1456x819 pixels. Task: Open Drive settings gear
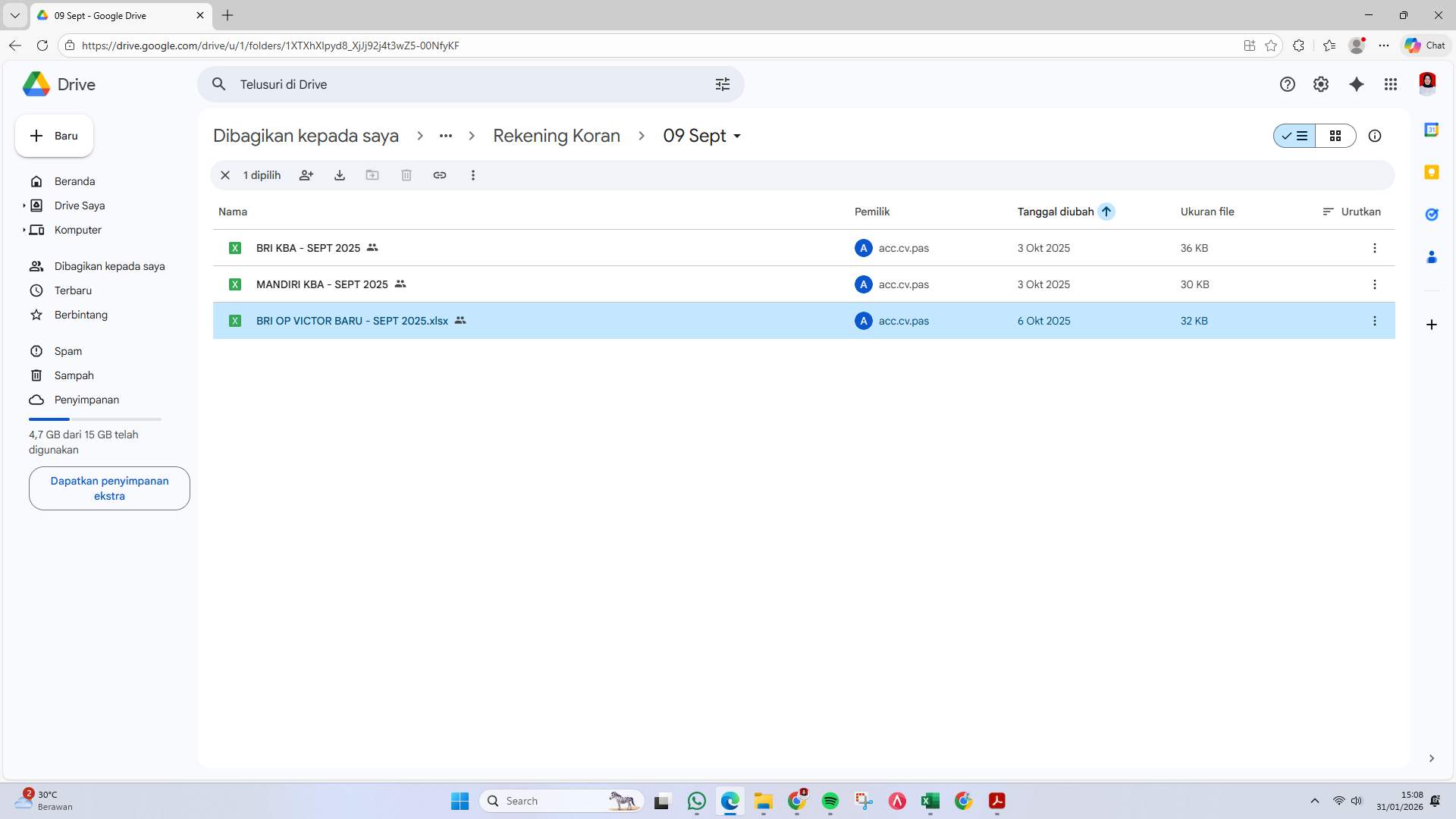point(1321,84)
